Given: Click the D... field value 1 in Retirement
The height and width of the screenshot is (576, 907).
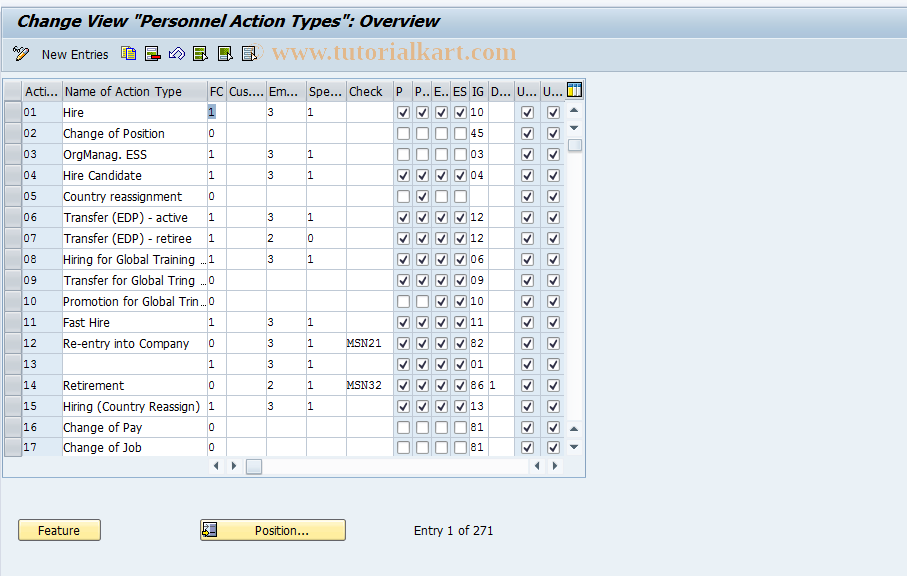Looking at the screenshot, I should [501, 385].
